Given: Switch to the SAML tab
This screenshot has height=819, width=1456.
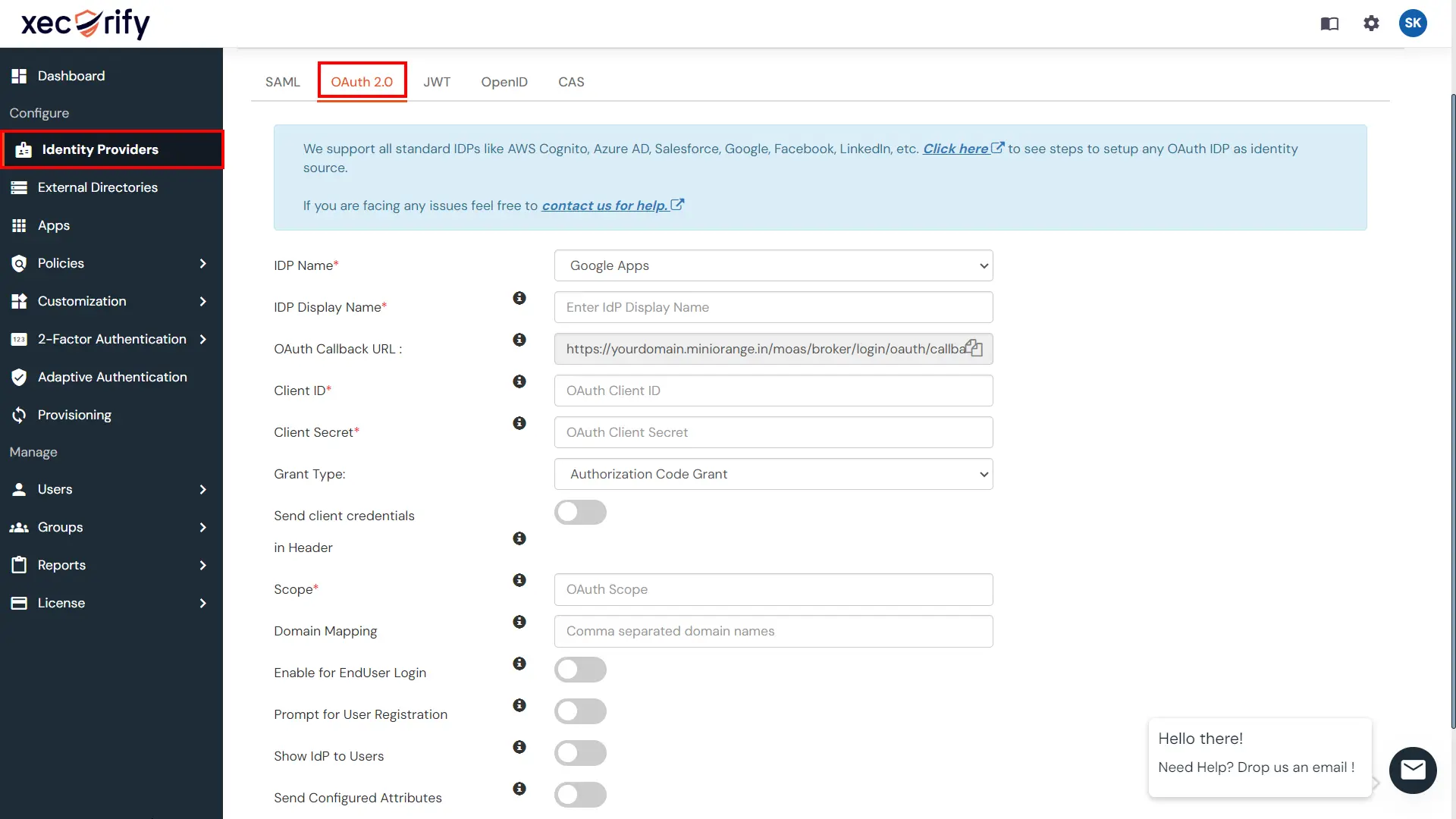Looking at the screenshot, I should click(282, 81).
